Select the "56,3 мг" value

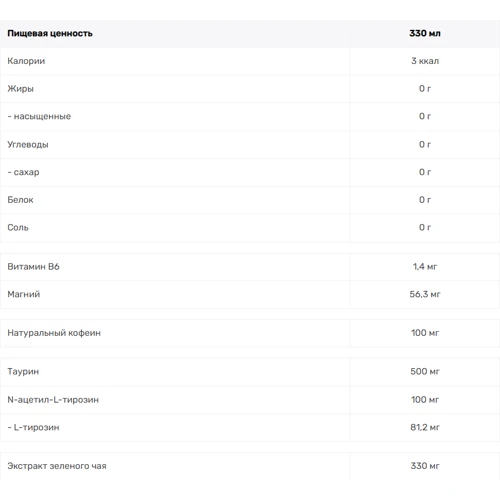coord(425,294)
